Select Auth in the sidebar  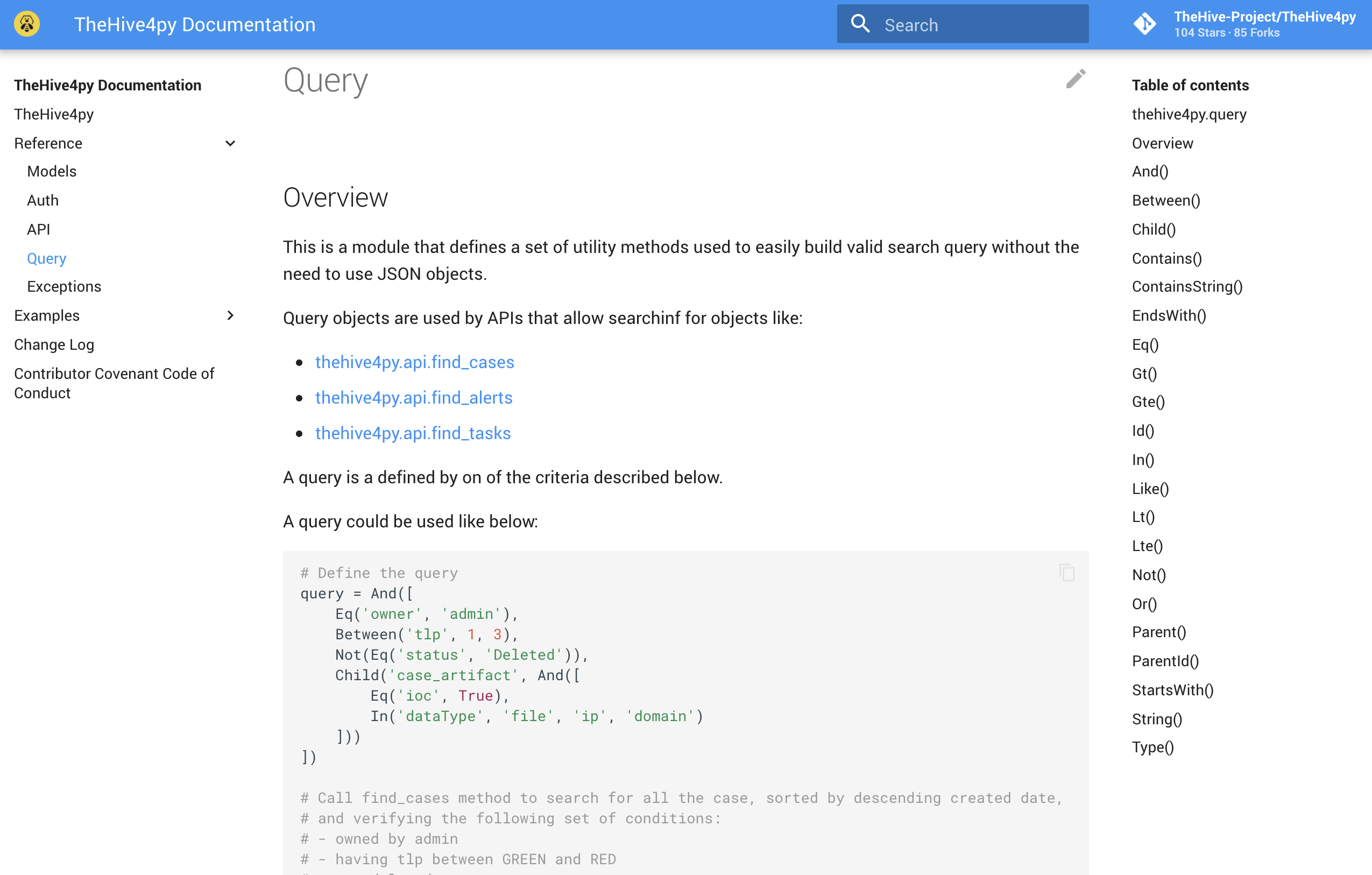[x=42, y=200]
